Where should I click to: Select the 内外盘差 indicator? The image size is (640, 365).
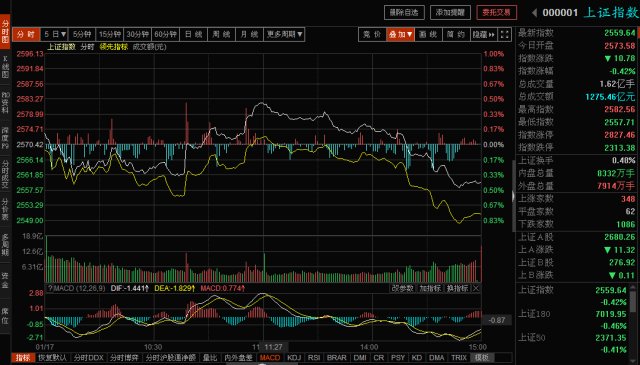(x=239, y=358)
